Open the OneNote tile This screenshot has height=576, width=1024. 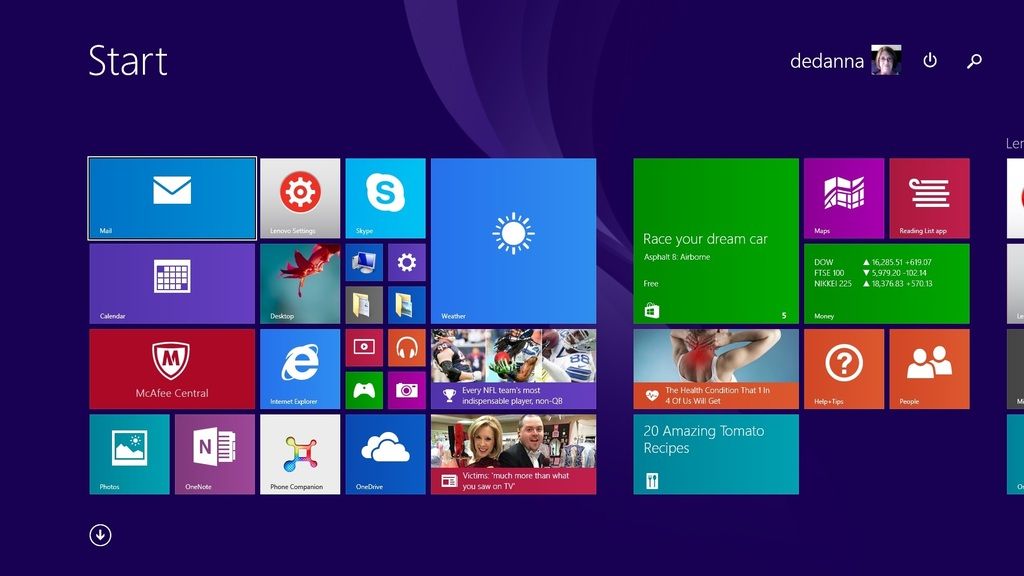point(215,454)
